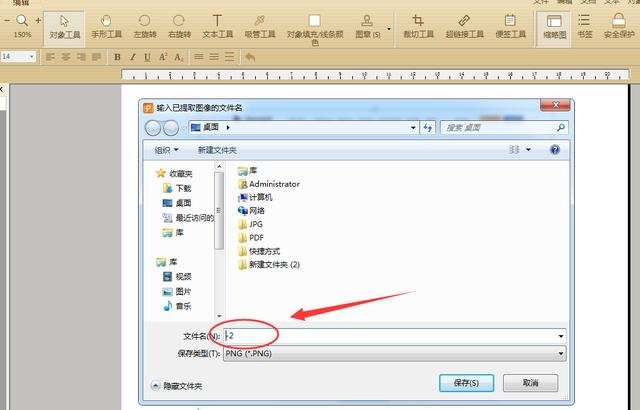640x410 pixels.
Task: Click the magnifier zoom icon
Action: (x=22, y=20)
